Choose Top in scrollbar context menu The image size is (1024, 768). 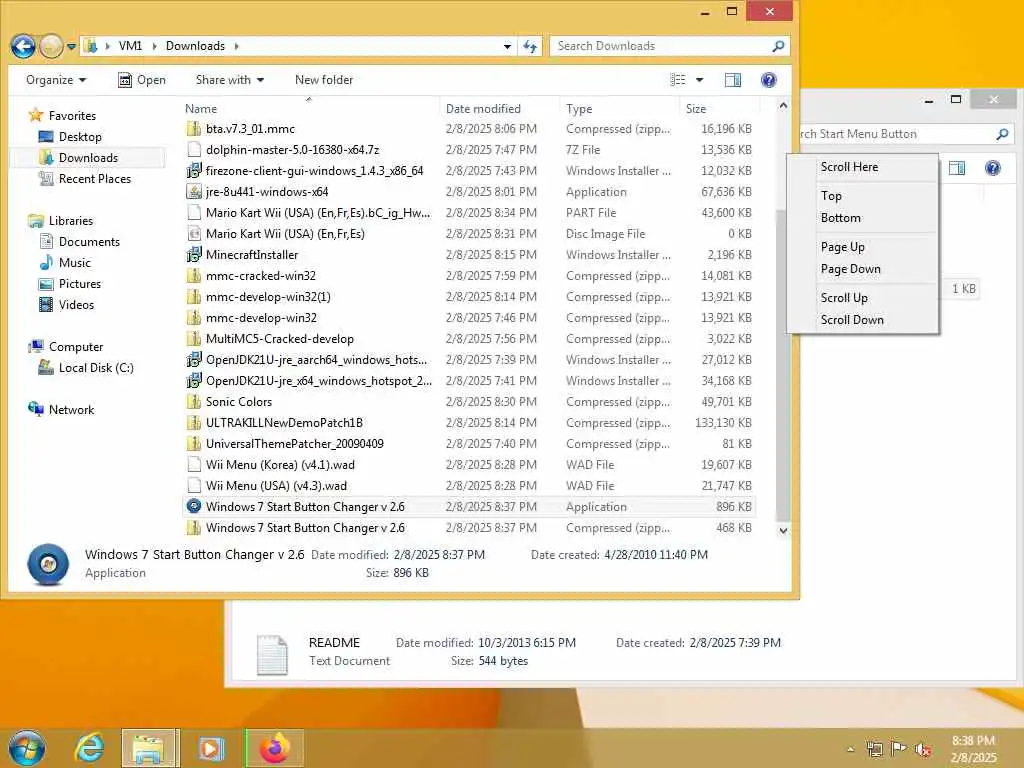[831, 195]
